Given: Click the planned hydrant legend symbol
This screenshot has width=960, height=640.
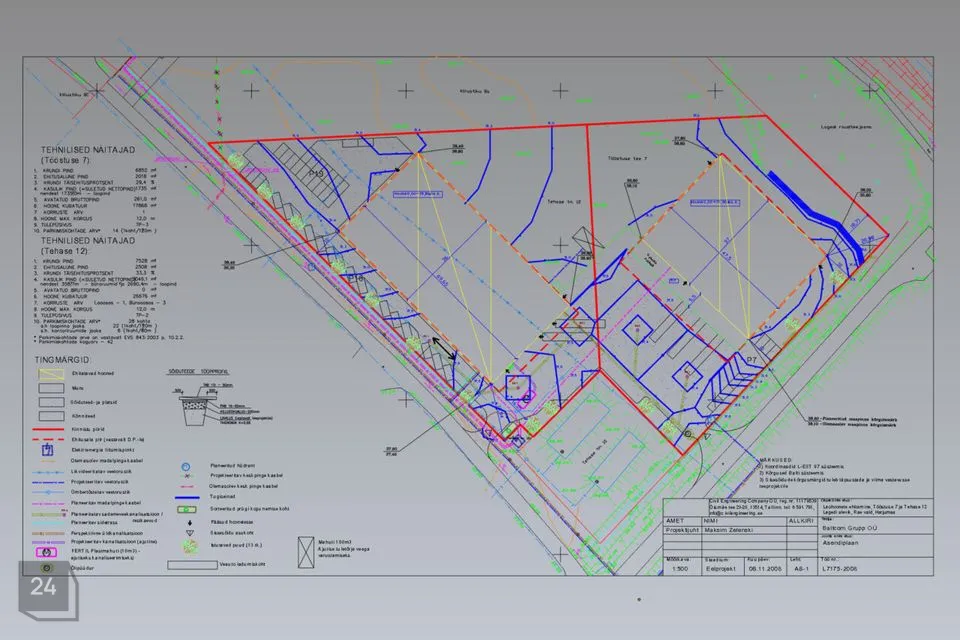Looking at the screenshot, I should [x=186, y=466].
